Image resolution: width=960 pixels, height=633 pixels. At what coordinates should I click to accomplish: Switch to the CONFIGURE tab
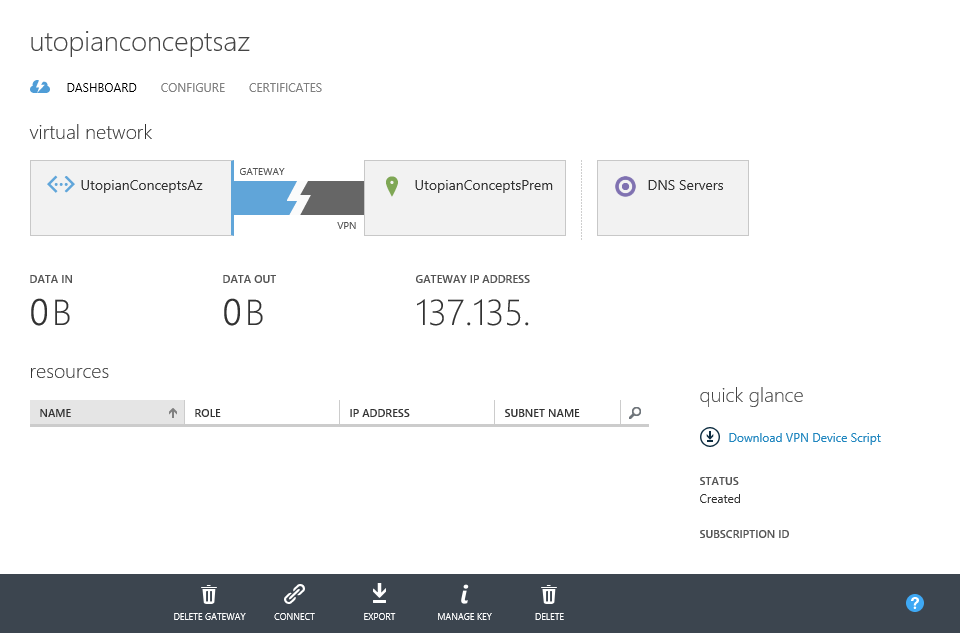coord(193,88)
